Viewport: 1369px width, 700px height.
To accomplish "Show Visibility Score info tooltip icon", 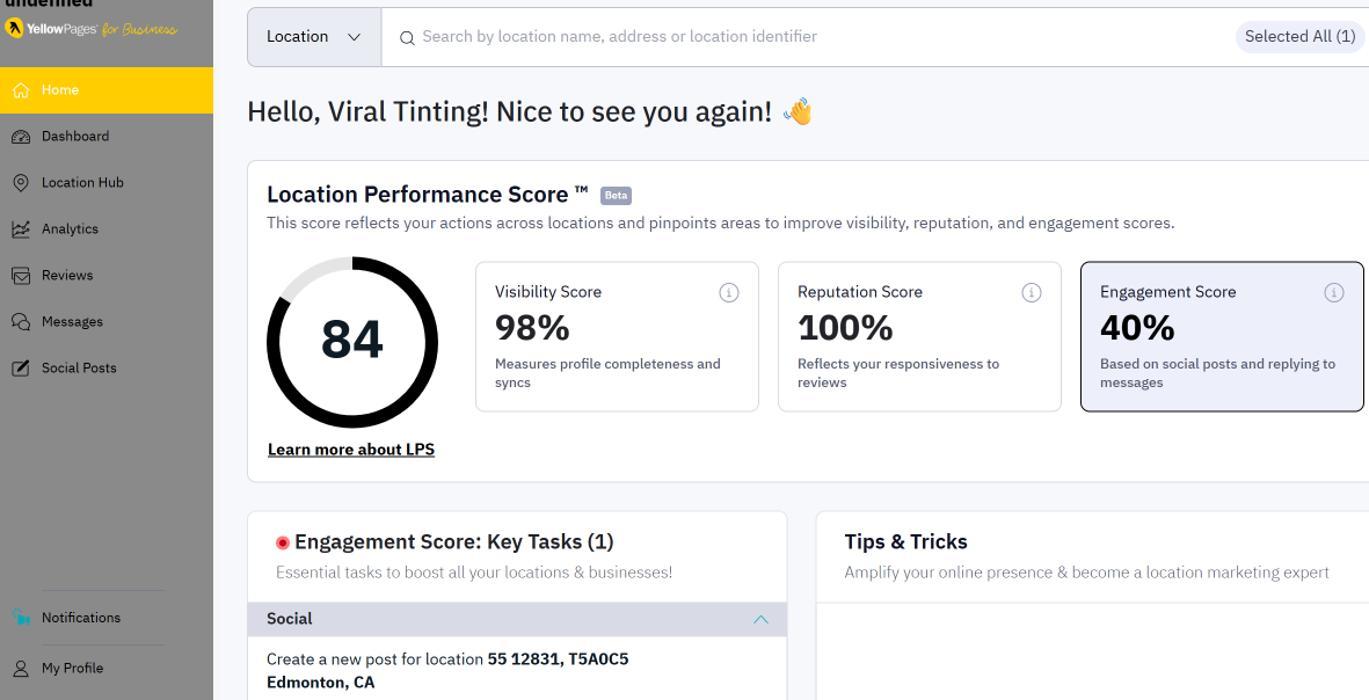I will pos(729,292).
